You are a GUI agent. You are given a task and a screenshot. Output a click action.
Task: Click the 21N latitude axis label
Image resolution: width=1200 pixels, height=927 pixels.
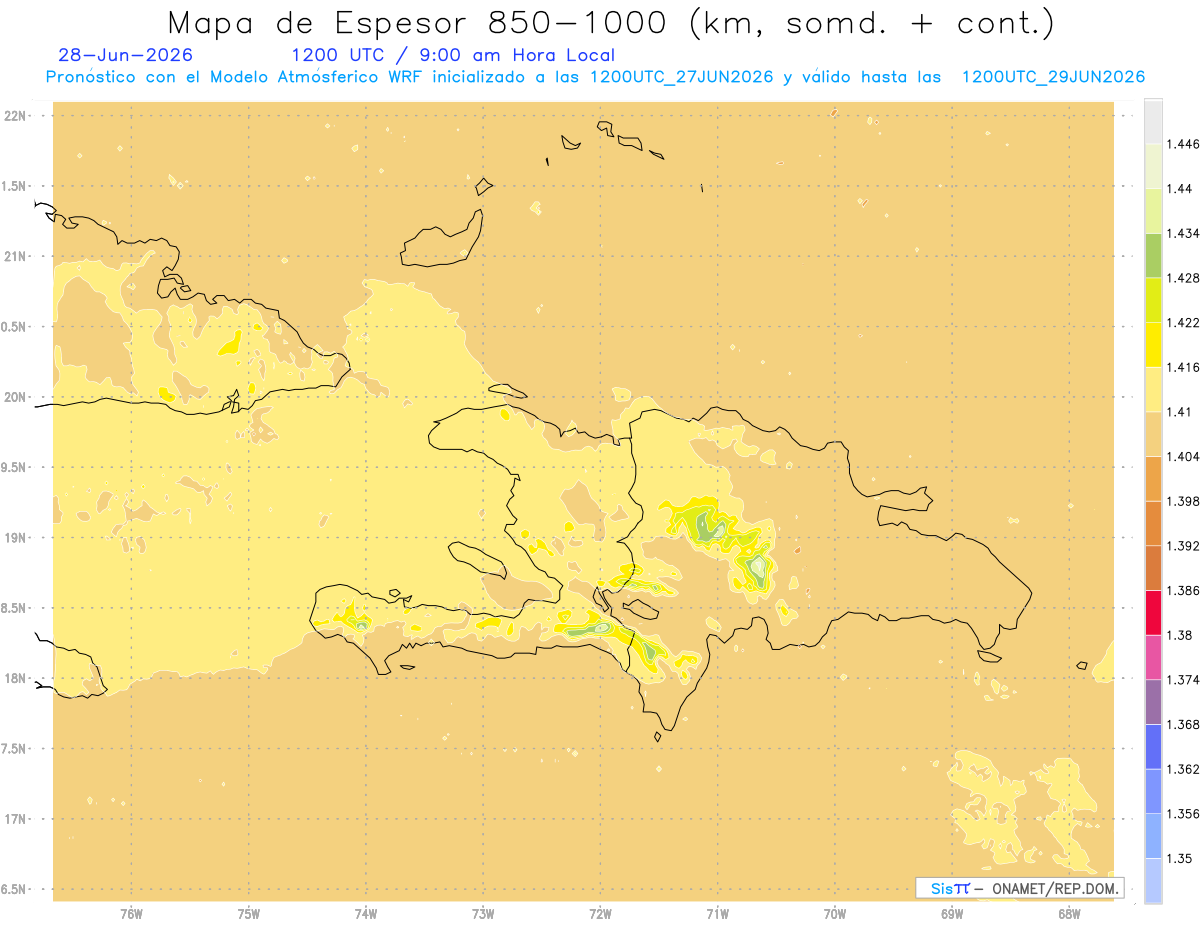pyautogui.click(x=16, y=257)
